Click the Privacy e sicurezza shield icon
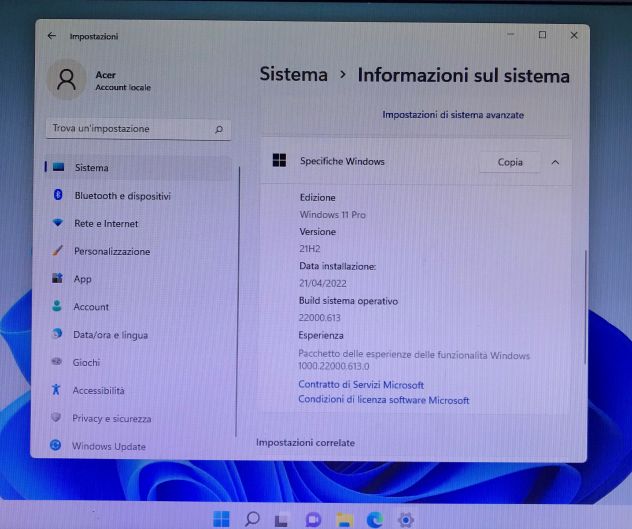The image size is (632, 529). coord(56,417)
